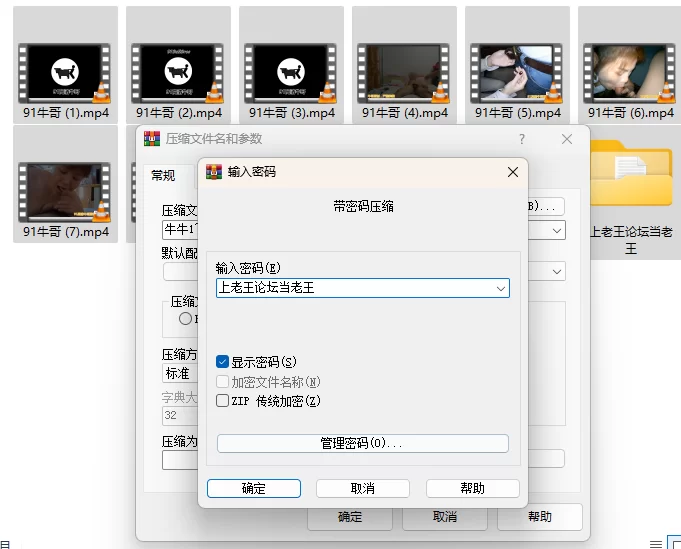
Task: Click the ? help icon in 压缩文件名和参数 window
Action: 522,139
